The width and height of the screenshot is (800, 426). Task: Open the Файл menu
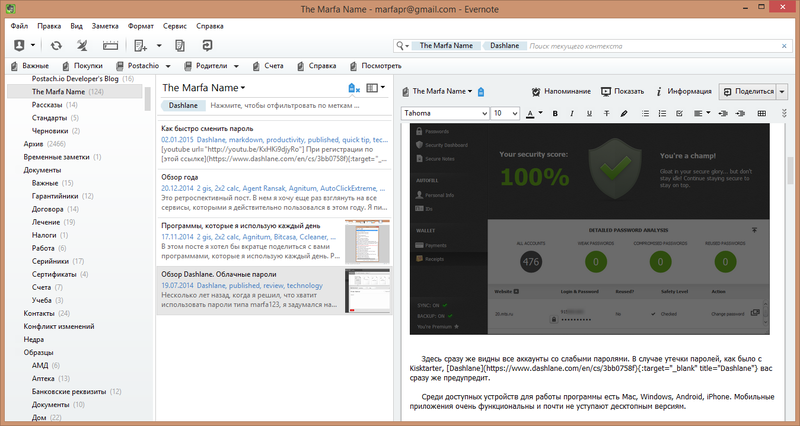pyautogui.click(x=19, y=26)
